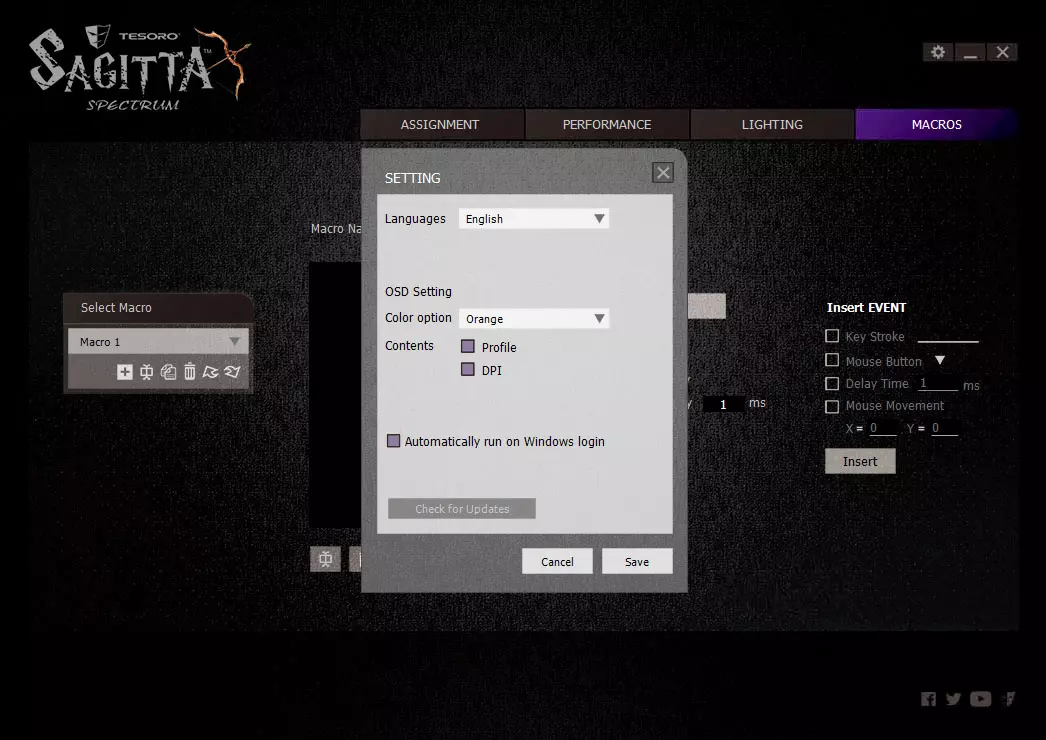The width and height of the screenshot is (1046, 740).
Task: Open the Color option dropdown showing Orange
Action: point(534,319)
